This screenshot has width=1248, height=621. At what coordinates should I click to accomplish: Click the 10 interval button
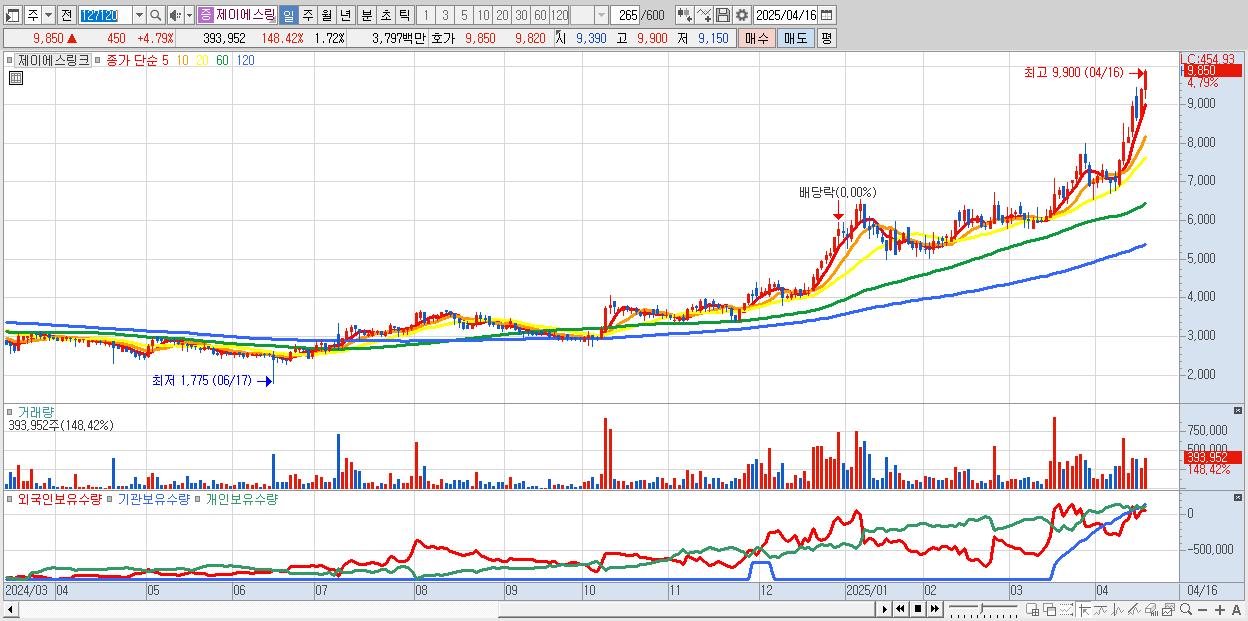[x=483, y=15]
